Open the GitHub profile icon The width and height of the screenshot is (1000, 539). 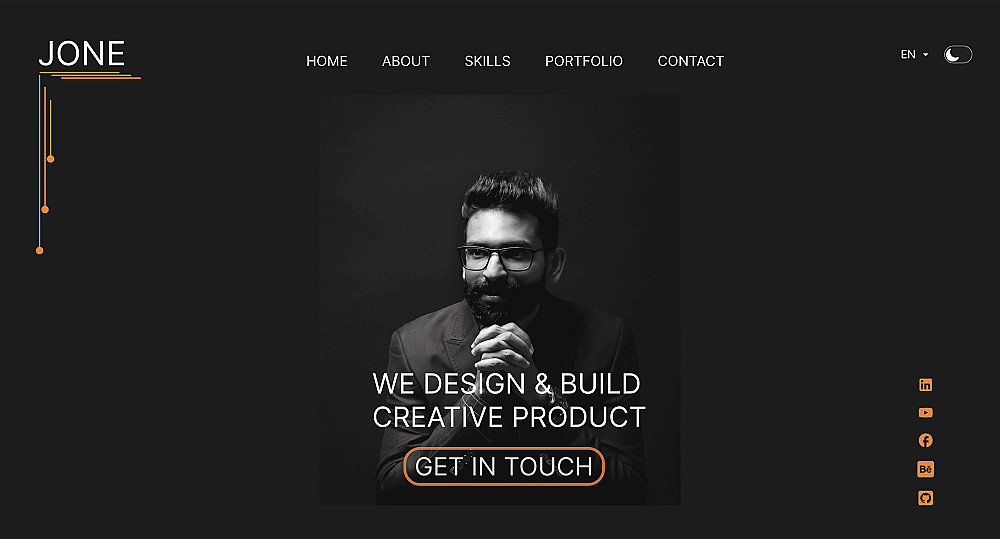(925, 498)
